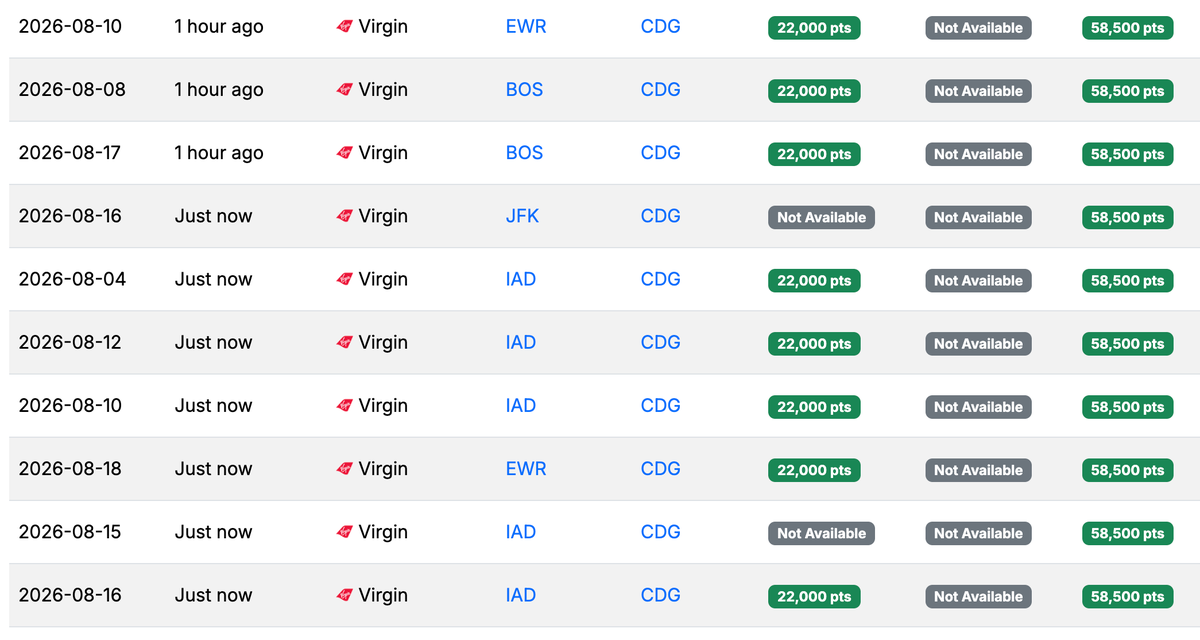
Task: Select the 2026-08-12 date cell
Action: tap(70, 343)
